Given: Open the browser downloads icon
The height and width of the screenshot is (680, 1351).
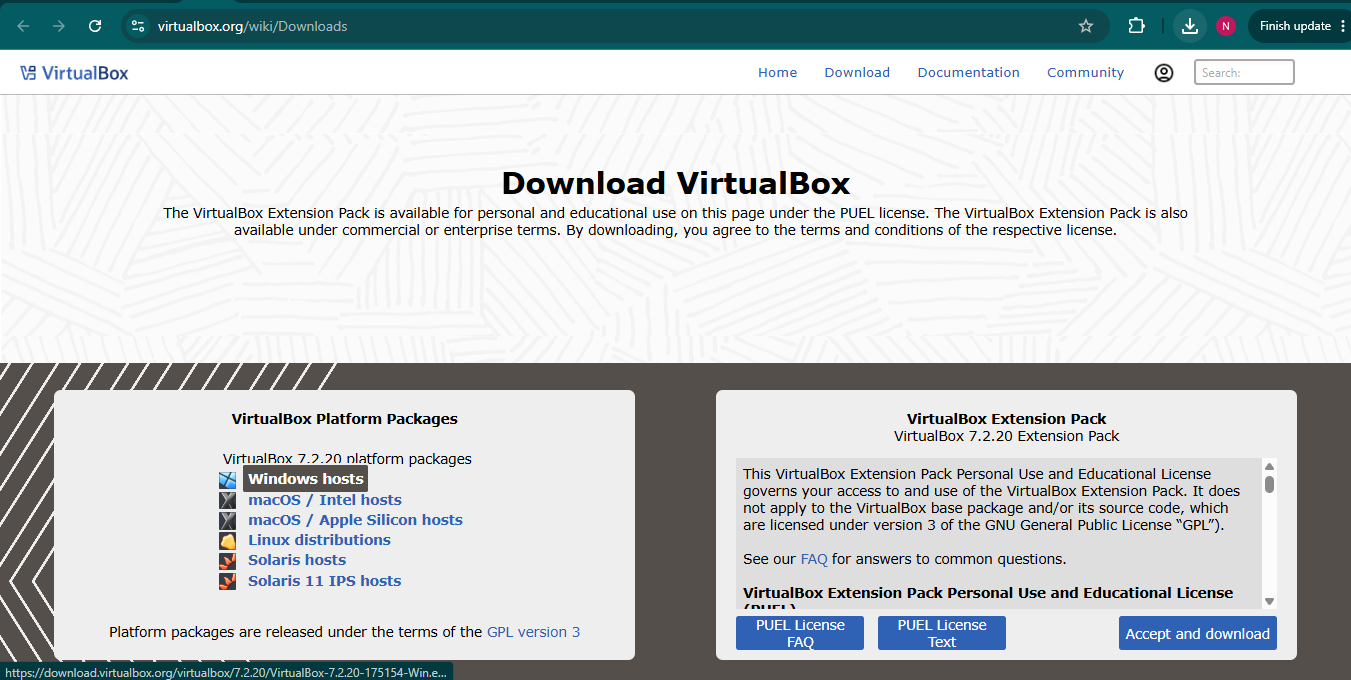Looking at the screenshot, I should [1189, 26].
